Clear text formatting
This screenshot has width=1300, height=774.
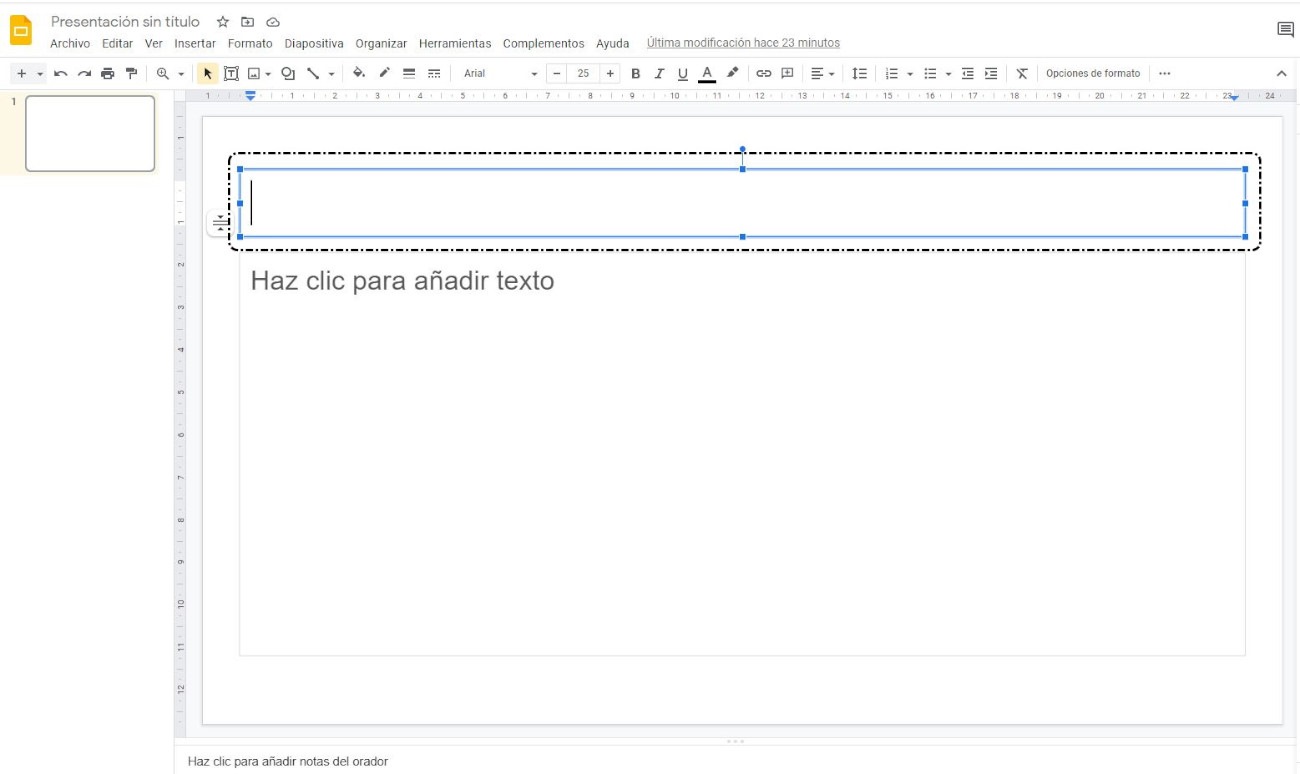tap(1022, 74)
